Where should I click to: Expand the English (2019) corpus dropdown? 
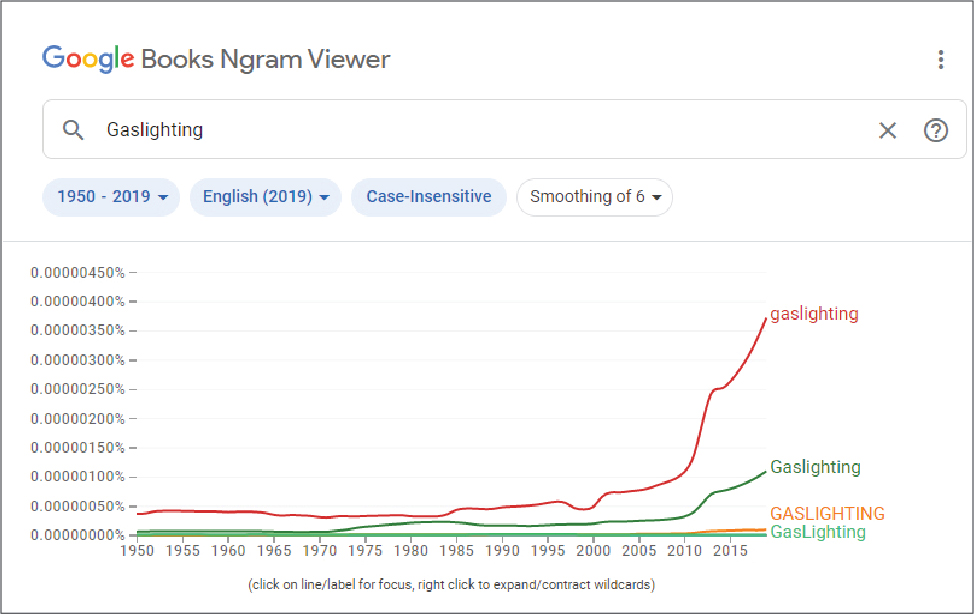pyautogui.click(x=265, y=196)
